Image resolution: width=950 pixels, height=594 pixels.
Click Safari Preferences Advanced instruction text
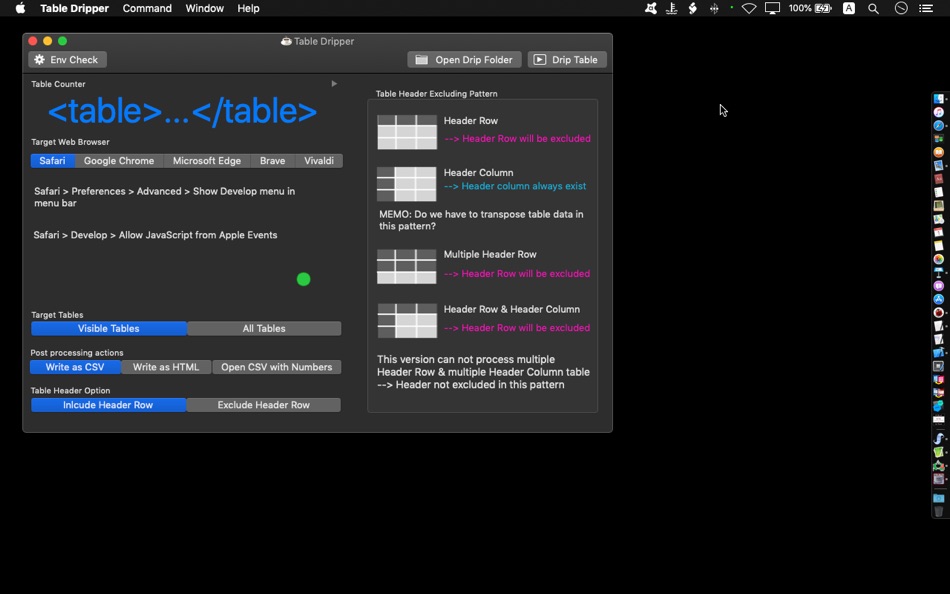pos(164,197)
